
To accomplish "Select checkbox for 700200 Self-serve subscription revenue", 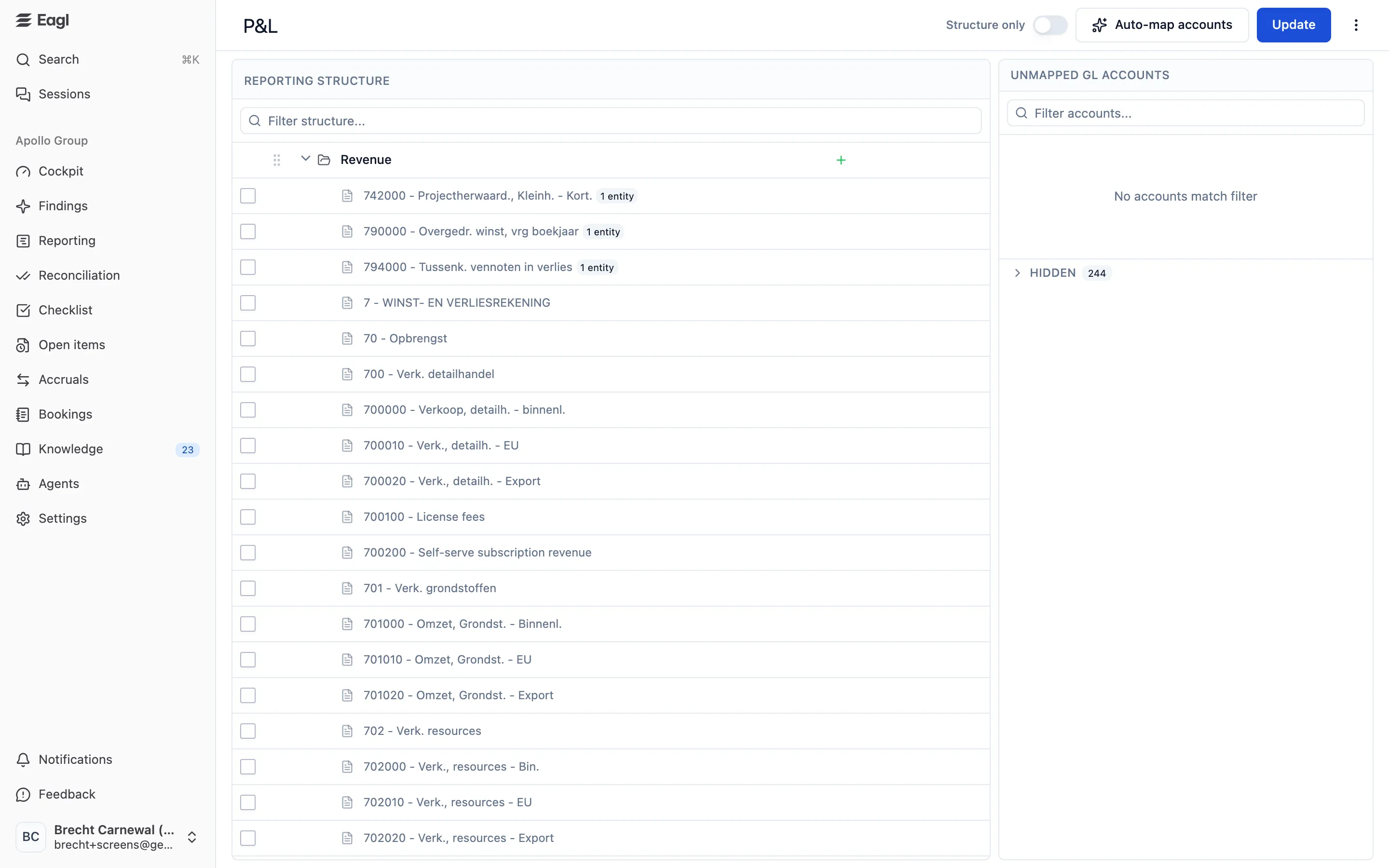I will pos(248,553).
